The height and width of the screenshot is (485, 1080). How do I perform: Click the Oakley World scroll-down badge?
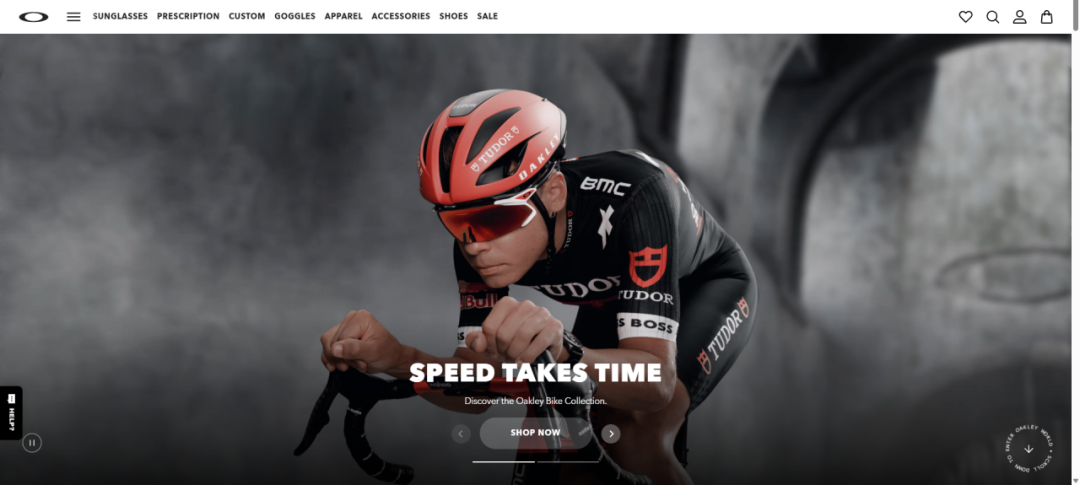(1029, 448)
